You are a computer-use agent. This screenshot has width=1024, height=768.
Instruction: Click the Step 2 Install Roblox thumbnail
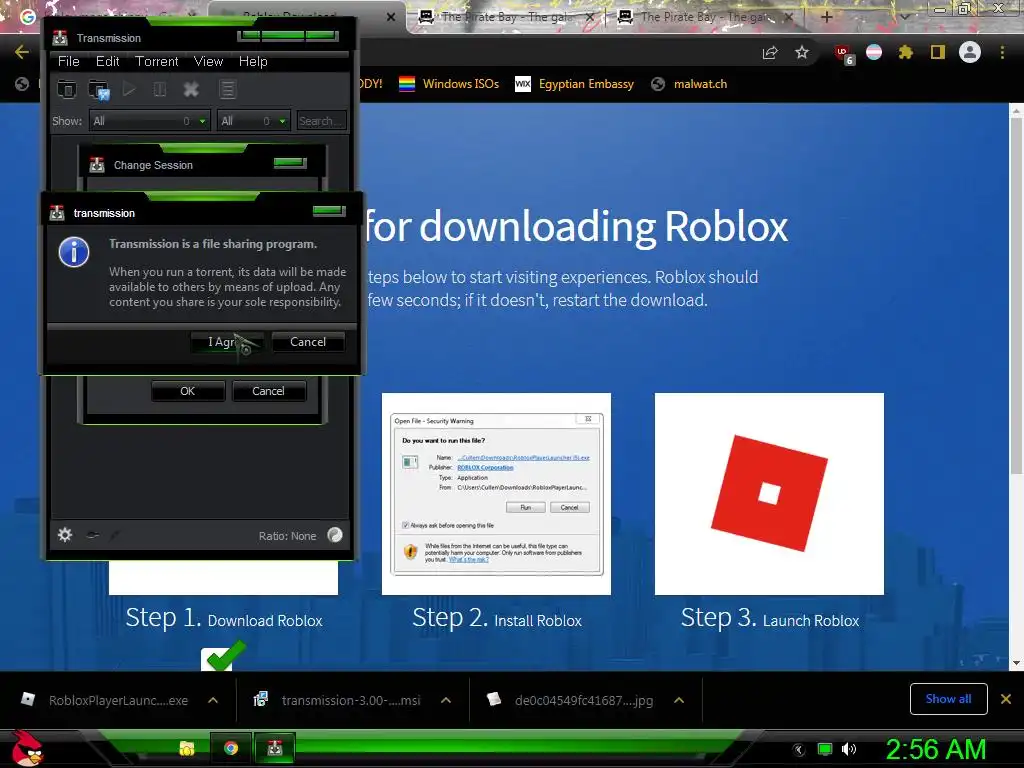pyautogui.click(x=496, y=494)
